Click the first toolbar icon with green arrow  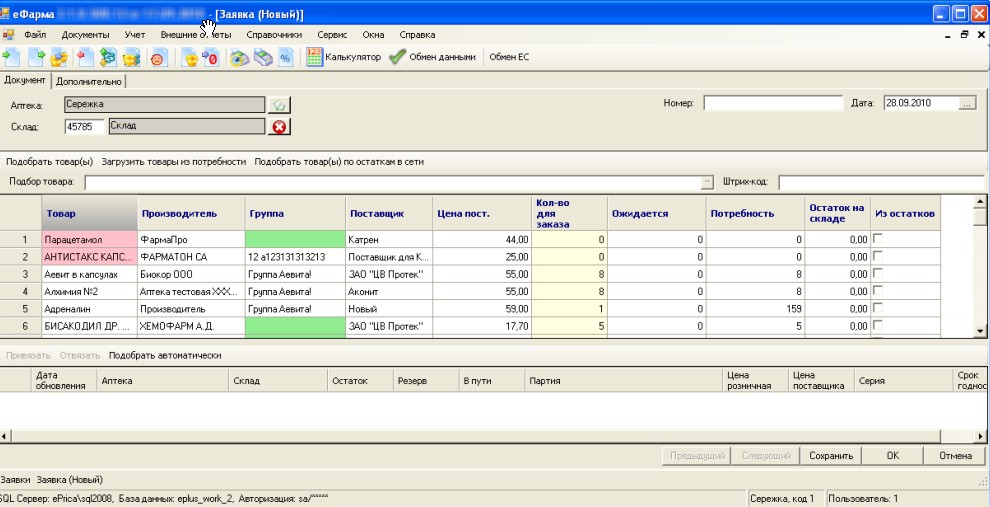11,57
